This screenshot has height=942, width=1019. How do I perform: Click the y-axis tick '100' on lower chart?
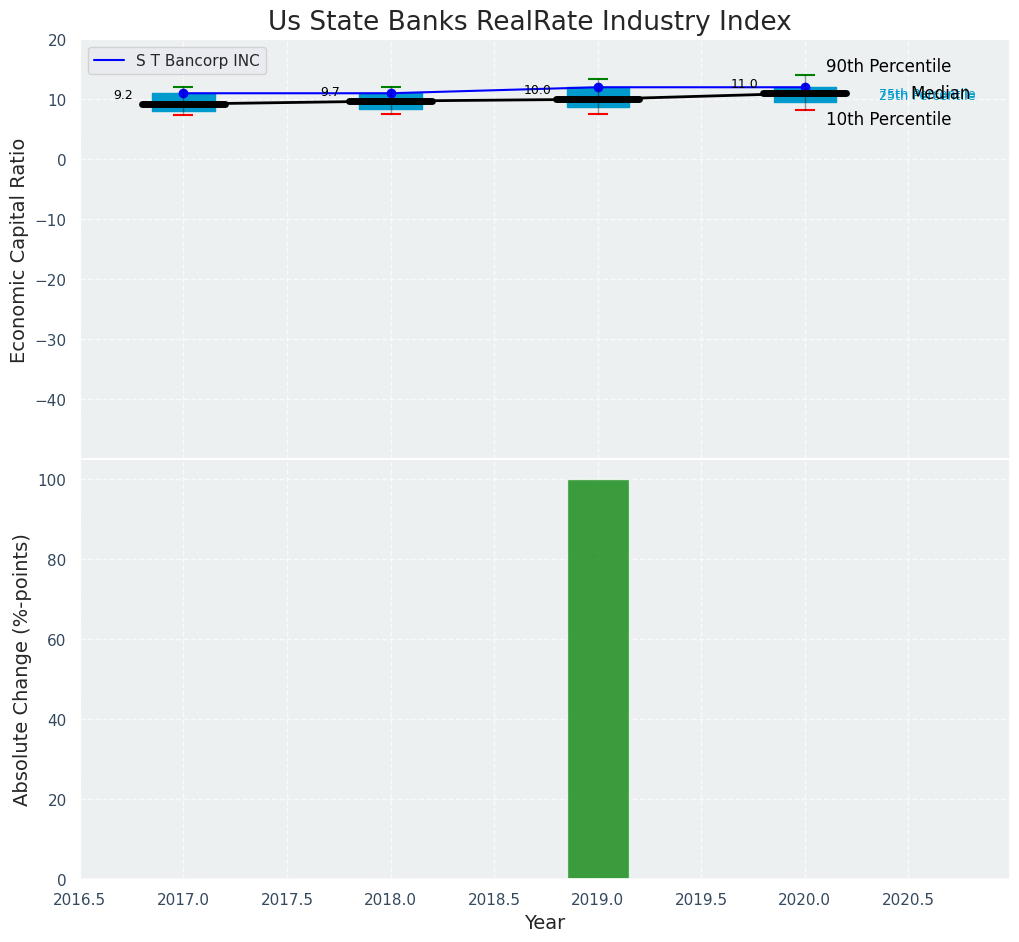53,480
